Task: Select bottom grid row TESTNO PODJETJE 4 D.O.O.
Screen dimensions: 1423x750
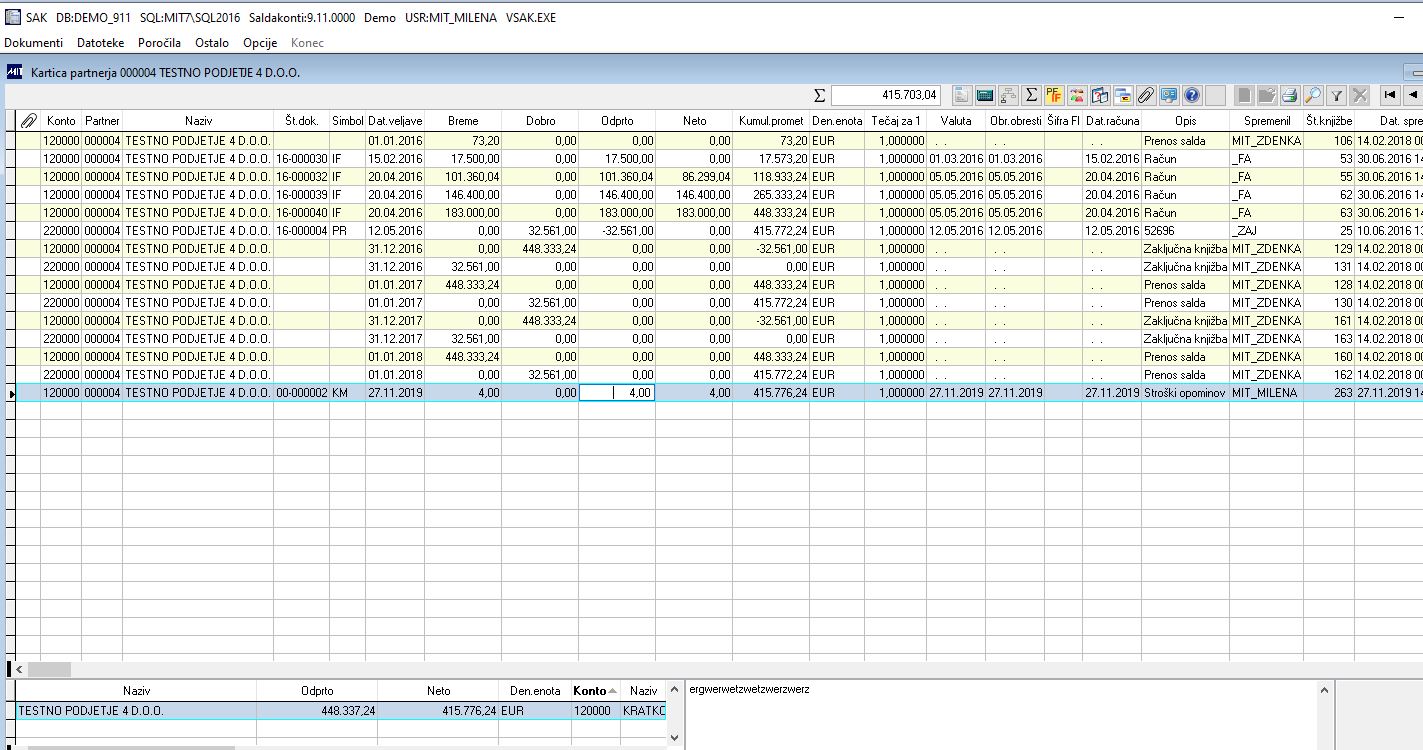Action: pyautogui.click(x=340, y=711)
